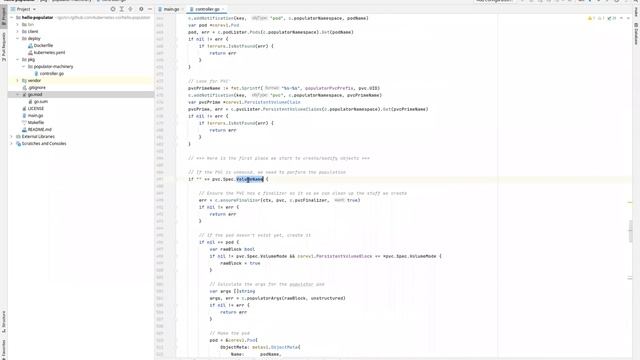Click the locate opened file target icon

(x=113, y=9)
